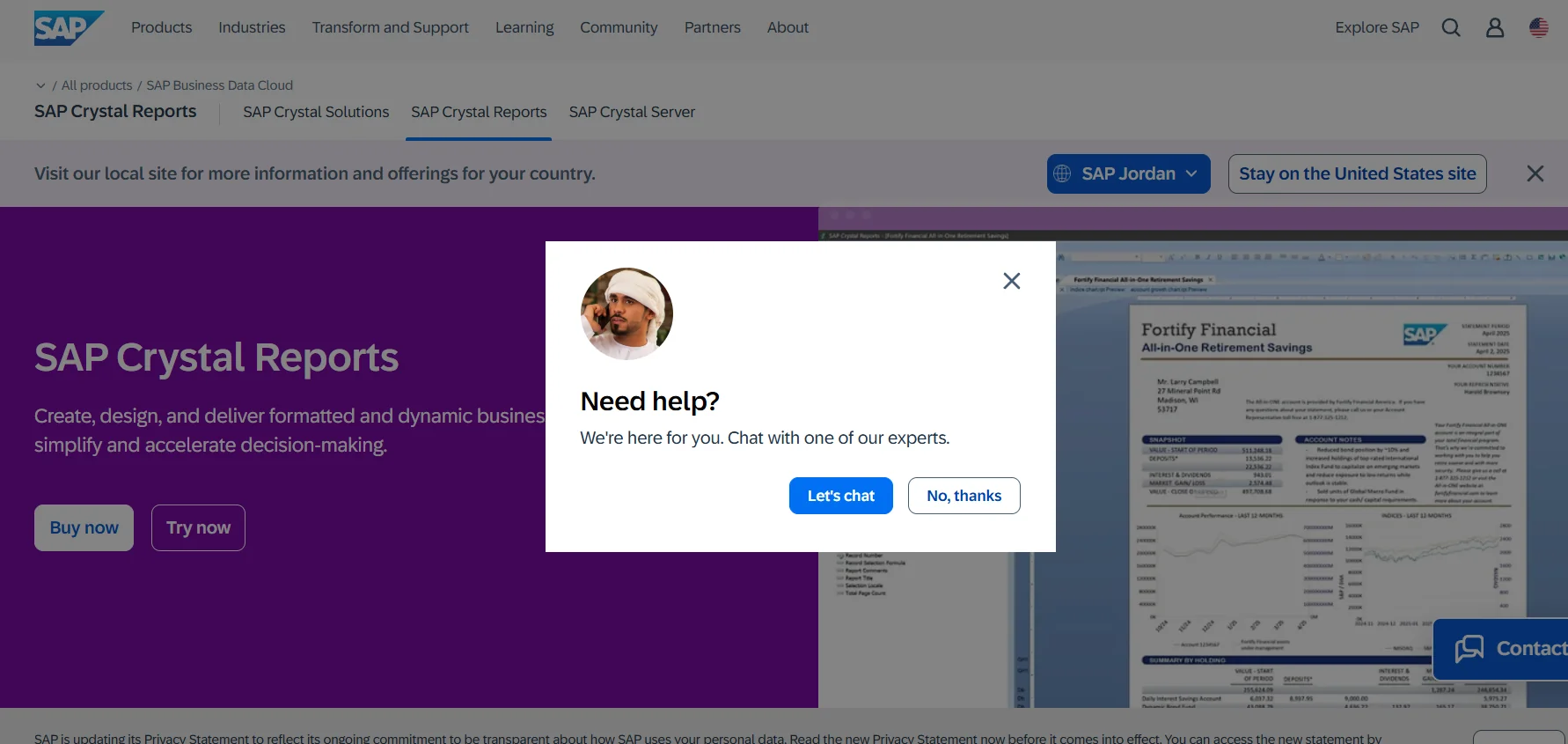Click the globe icon on SAP Jordan
The image size is (1568, 744).
tap(1063, 173)
